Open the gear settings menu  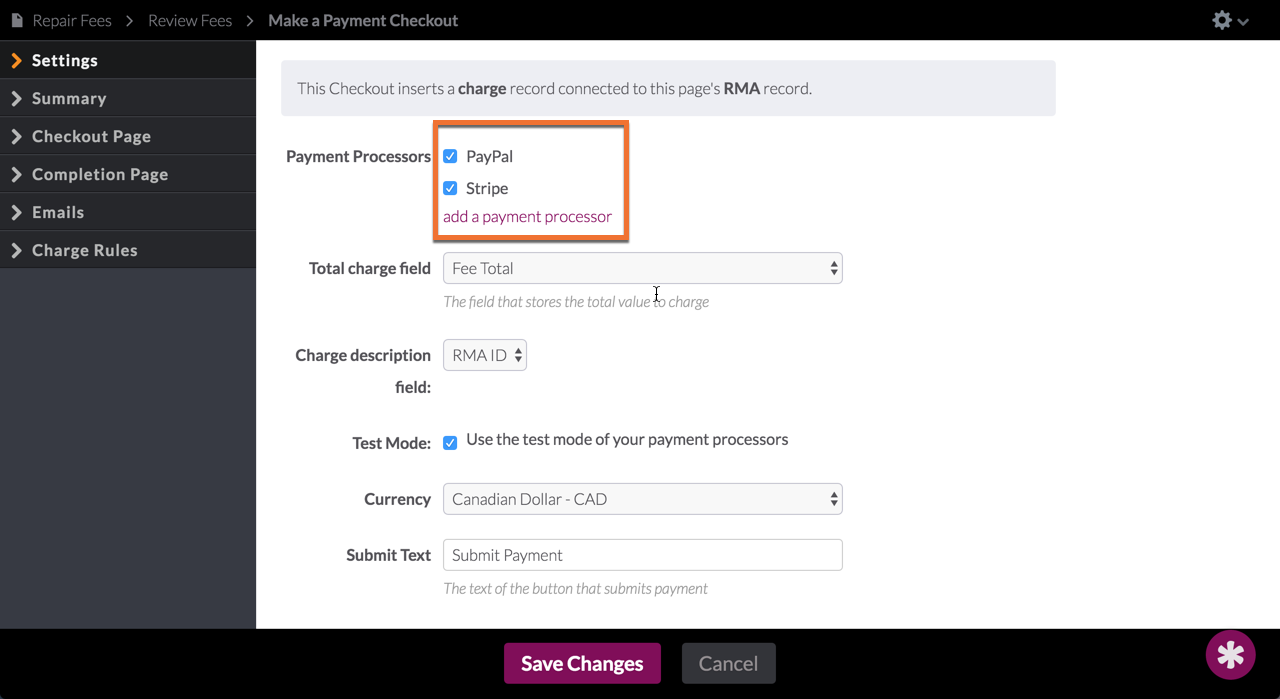coord(1230,20)
